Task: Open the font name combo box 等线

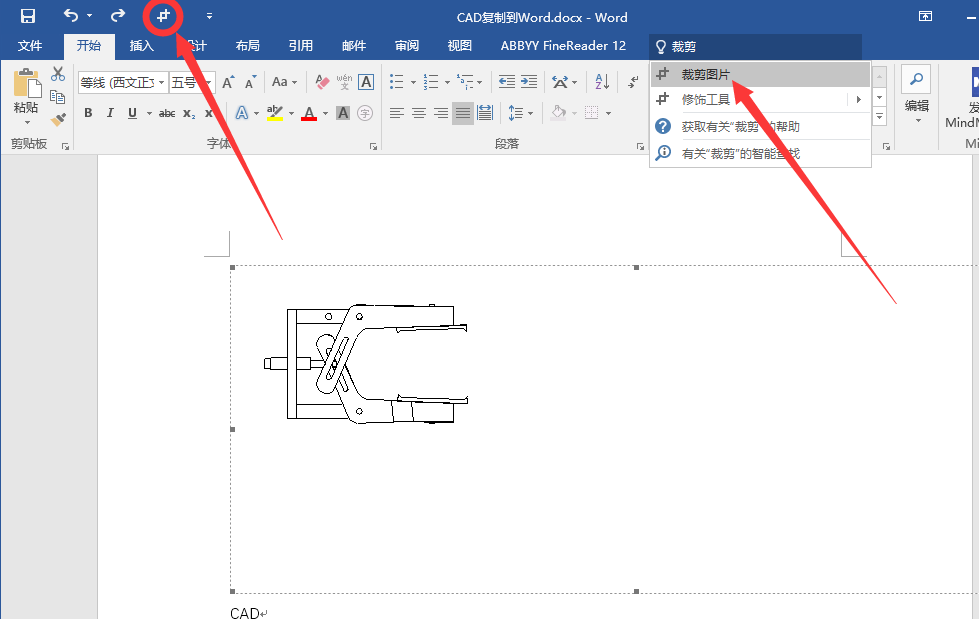Action: click(x=123, y=82)
